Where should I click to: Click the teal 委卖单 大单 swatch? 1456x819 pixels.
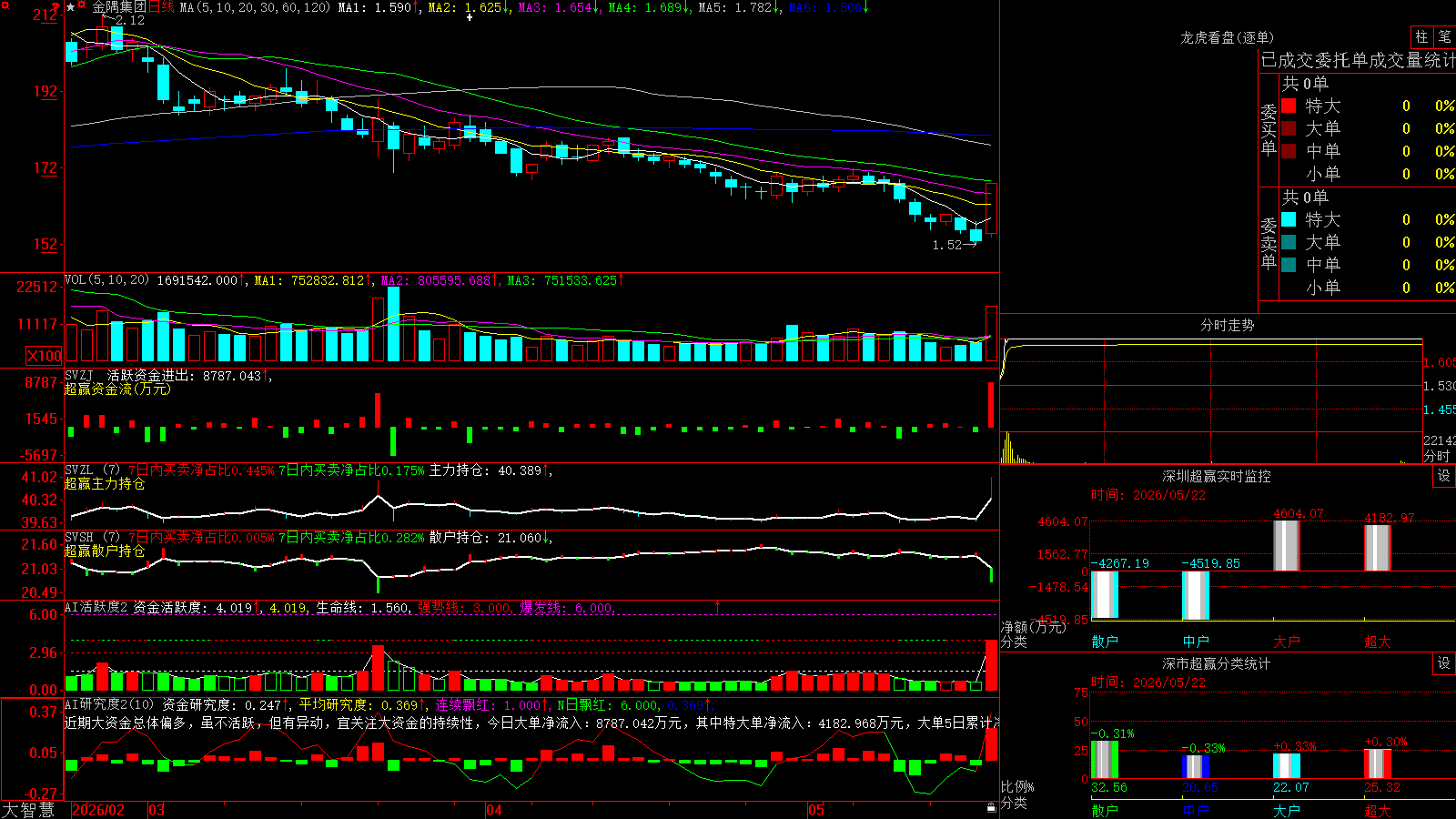[x=1289, y=242]
